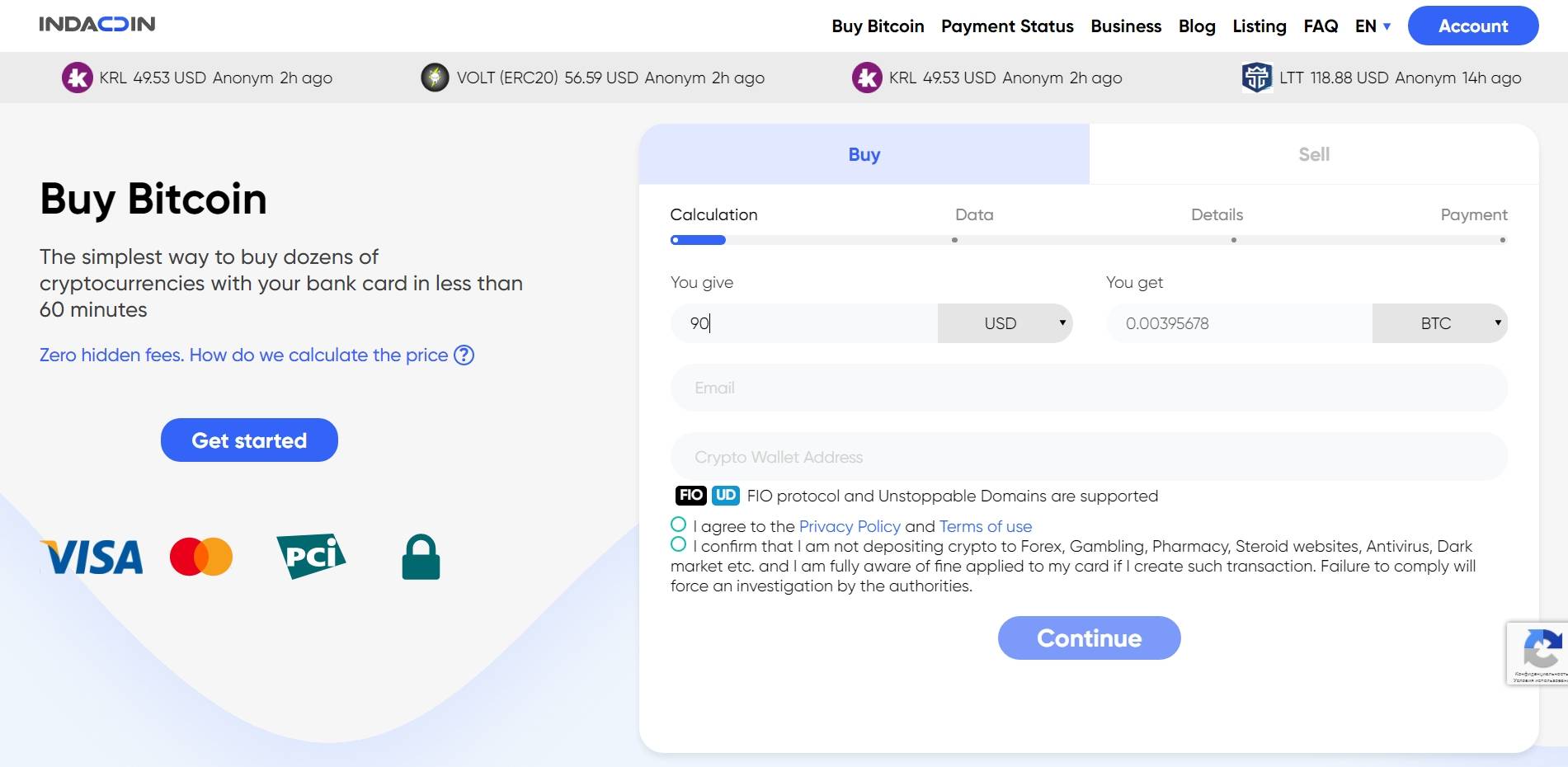Open the Privacy Policy link

[x=850, y=526]
